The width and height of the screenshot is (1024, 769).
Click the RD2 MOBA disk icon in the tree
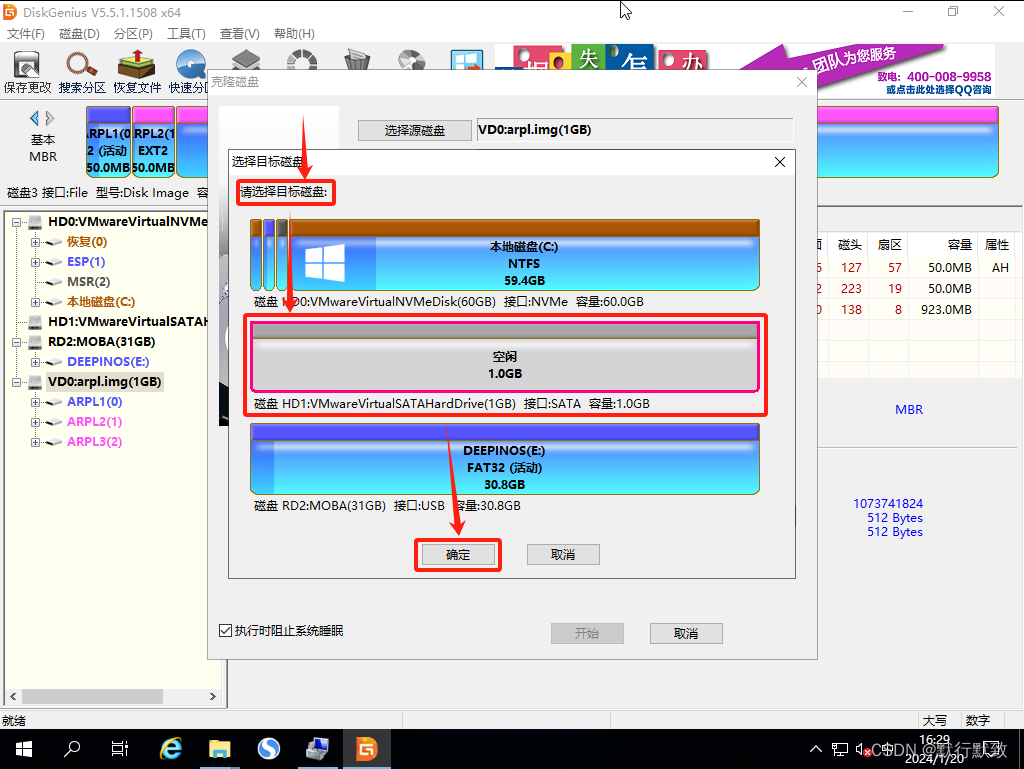(35, 342)
